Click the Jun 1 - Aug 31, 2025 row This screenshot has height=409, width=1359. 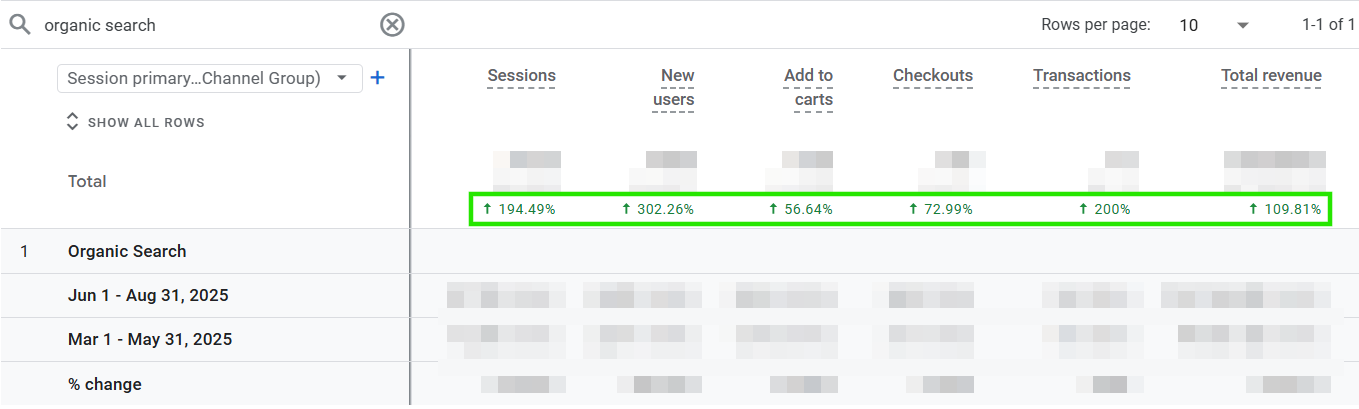click(148, 296)
